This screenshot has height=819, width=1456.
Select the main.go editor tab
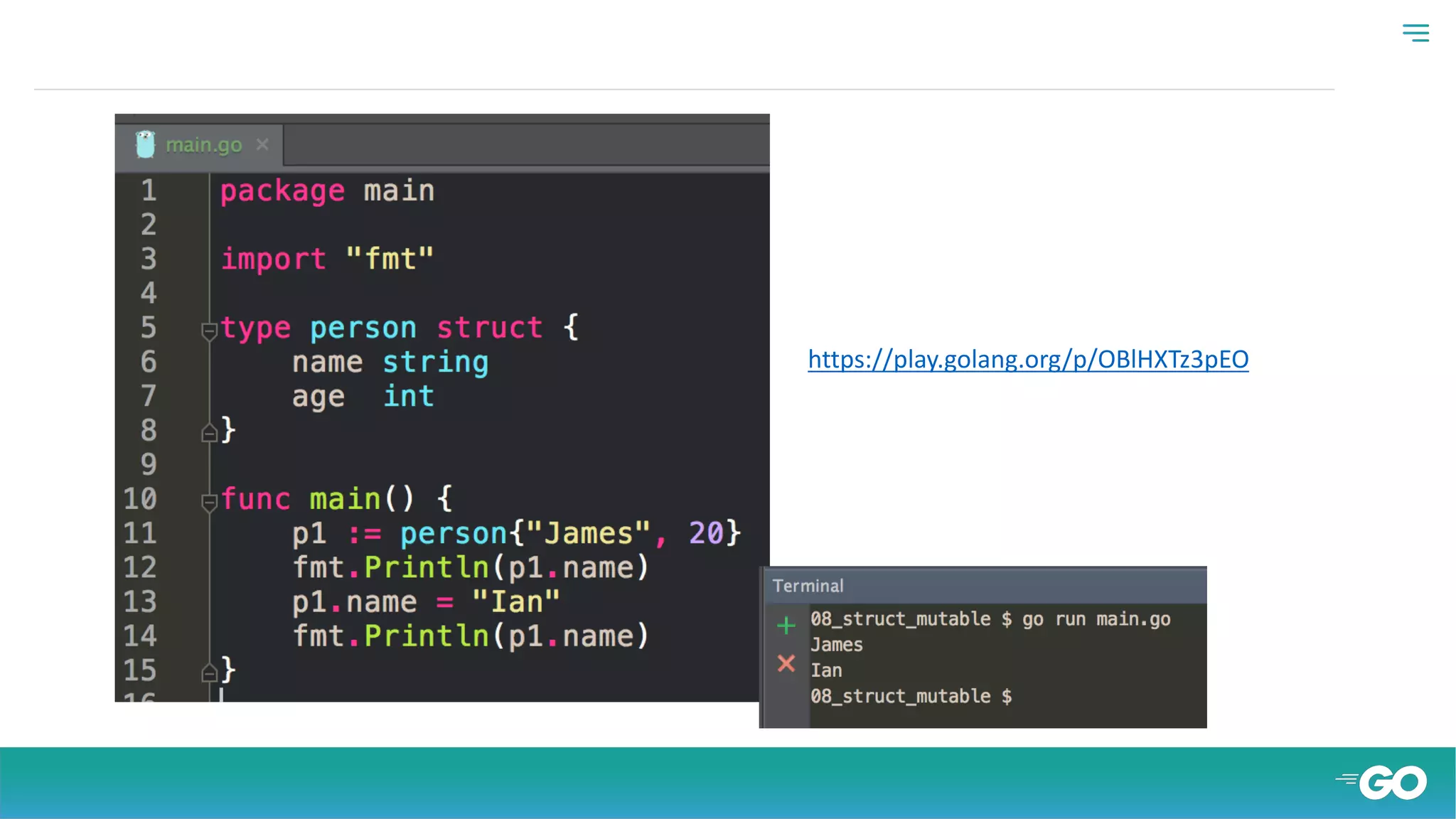[200, 145]
